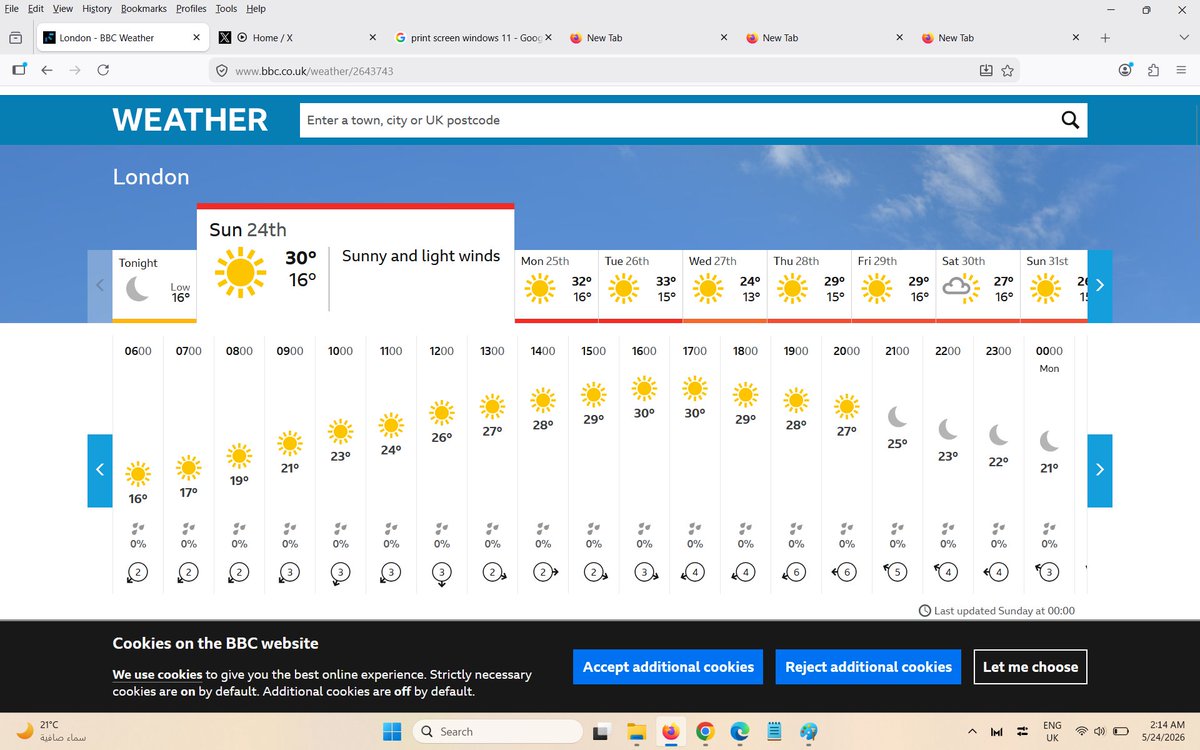Select the Fri 29th forecast day
The image size is (1200, 750).
click(893, 285)
